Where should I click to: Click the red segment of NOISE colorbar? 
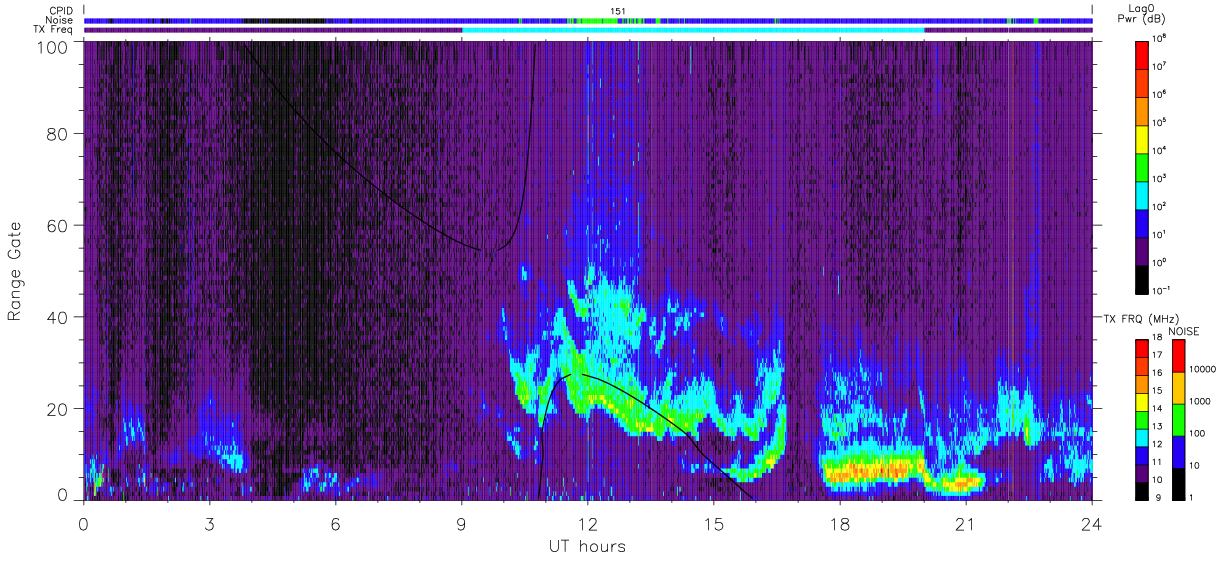(x=1178, y=356)
